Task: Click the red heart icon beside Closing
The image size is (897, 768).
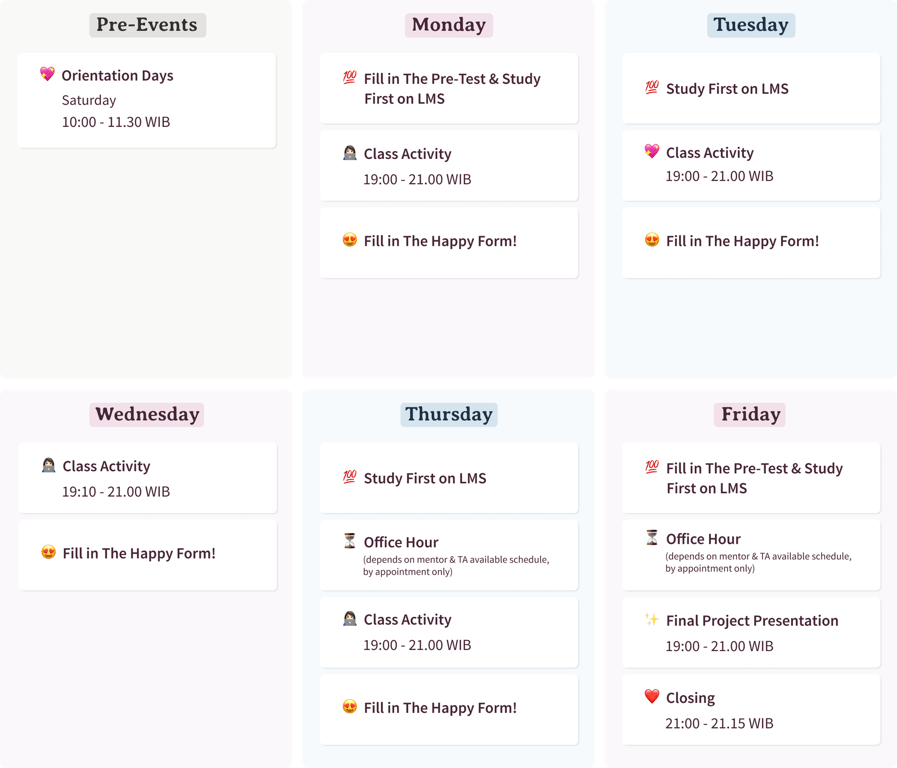Action: (652, 696)
